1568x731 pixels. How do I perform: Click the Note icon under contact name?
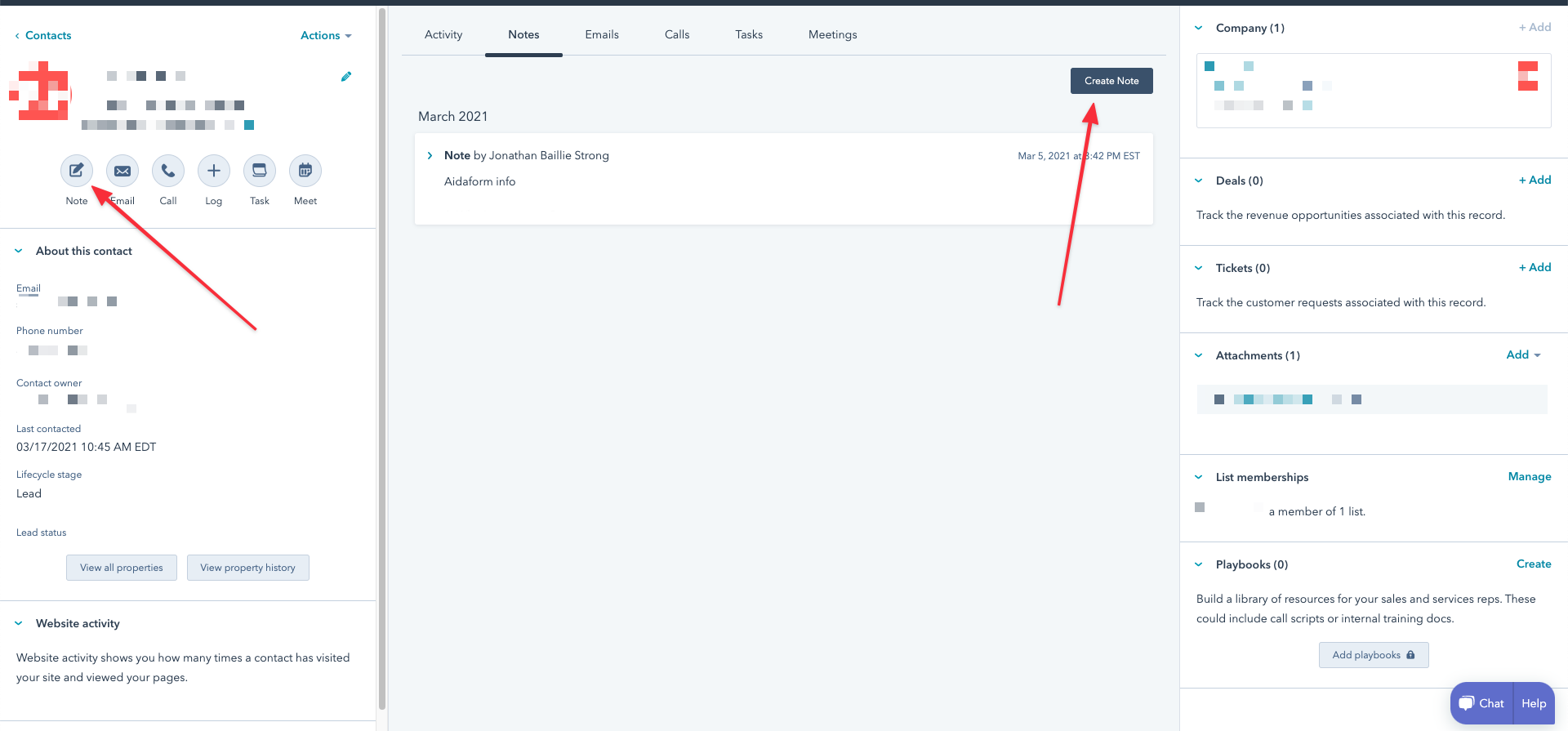coord(76,171)
